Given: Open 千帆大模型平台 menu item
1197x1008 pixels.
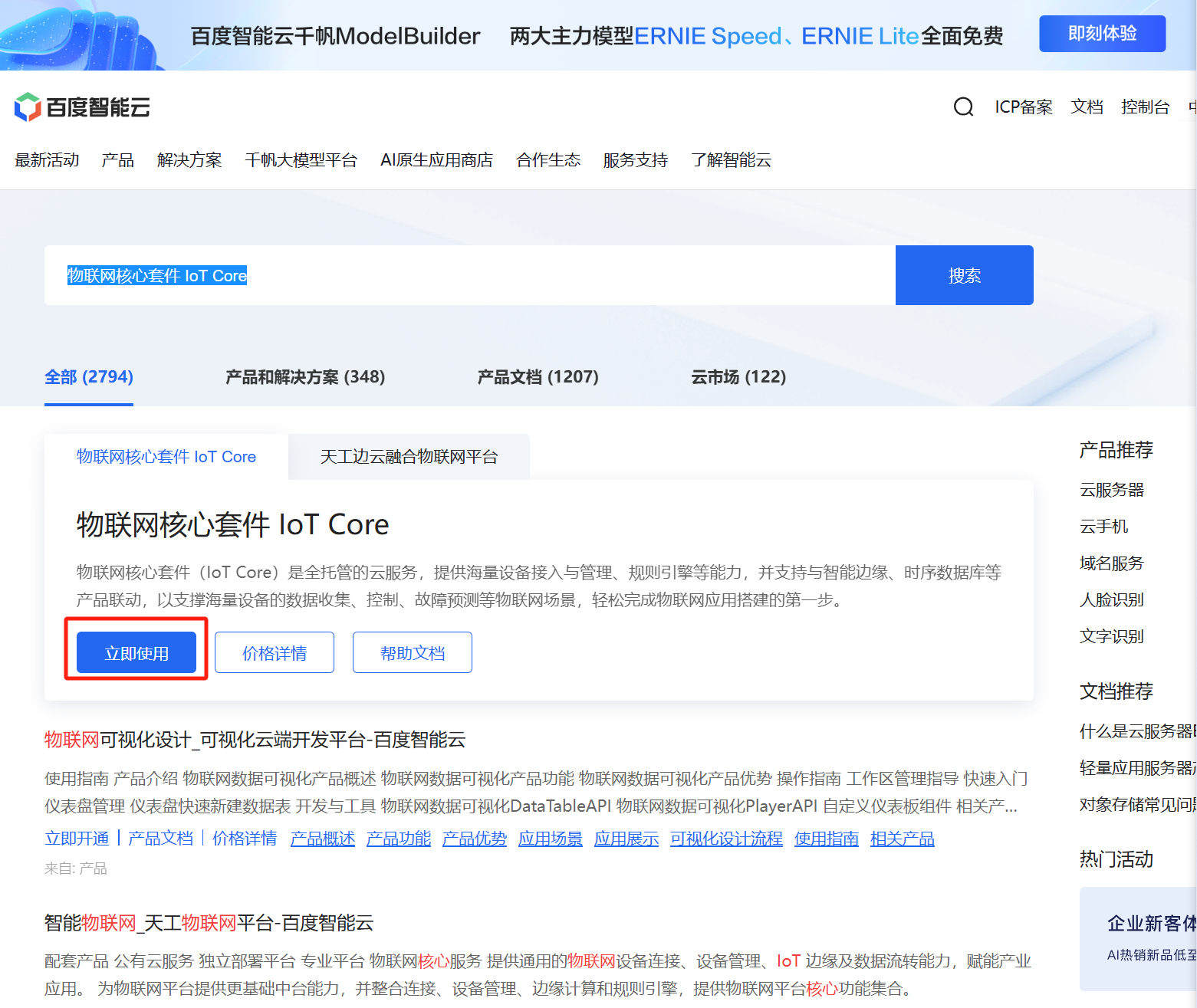Looking at the screenshot, I should 301,160.
